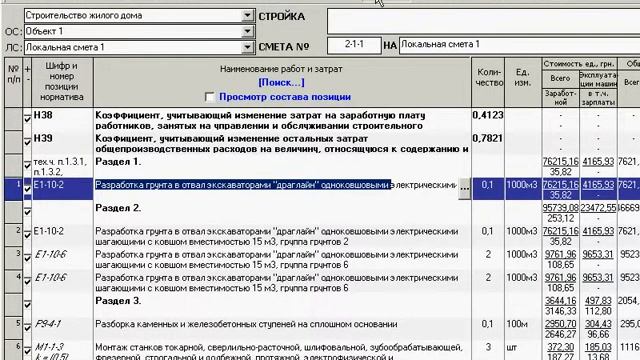This screenshot has width=640, height=360.
Task: Click unit шт in row 6
Action: [x=511, y=347]
